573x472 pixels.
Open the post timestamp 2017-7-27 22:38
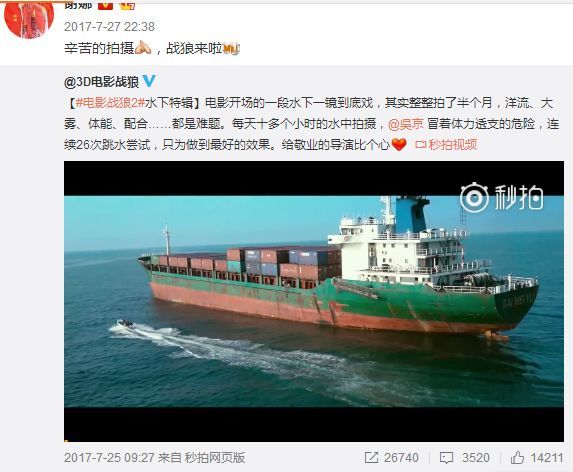109,27
